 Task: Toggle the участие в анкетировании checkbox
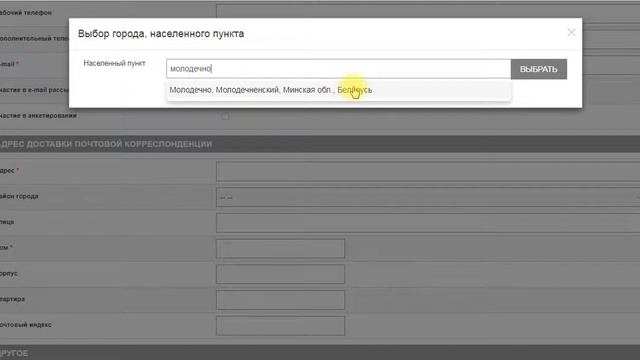225,116
